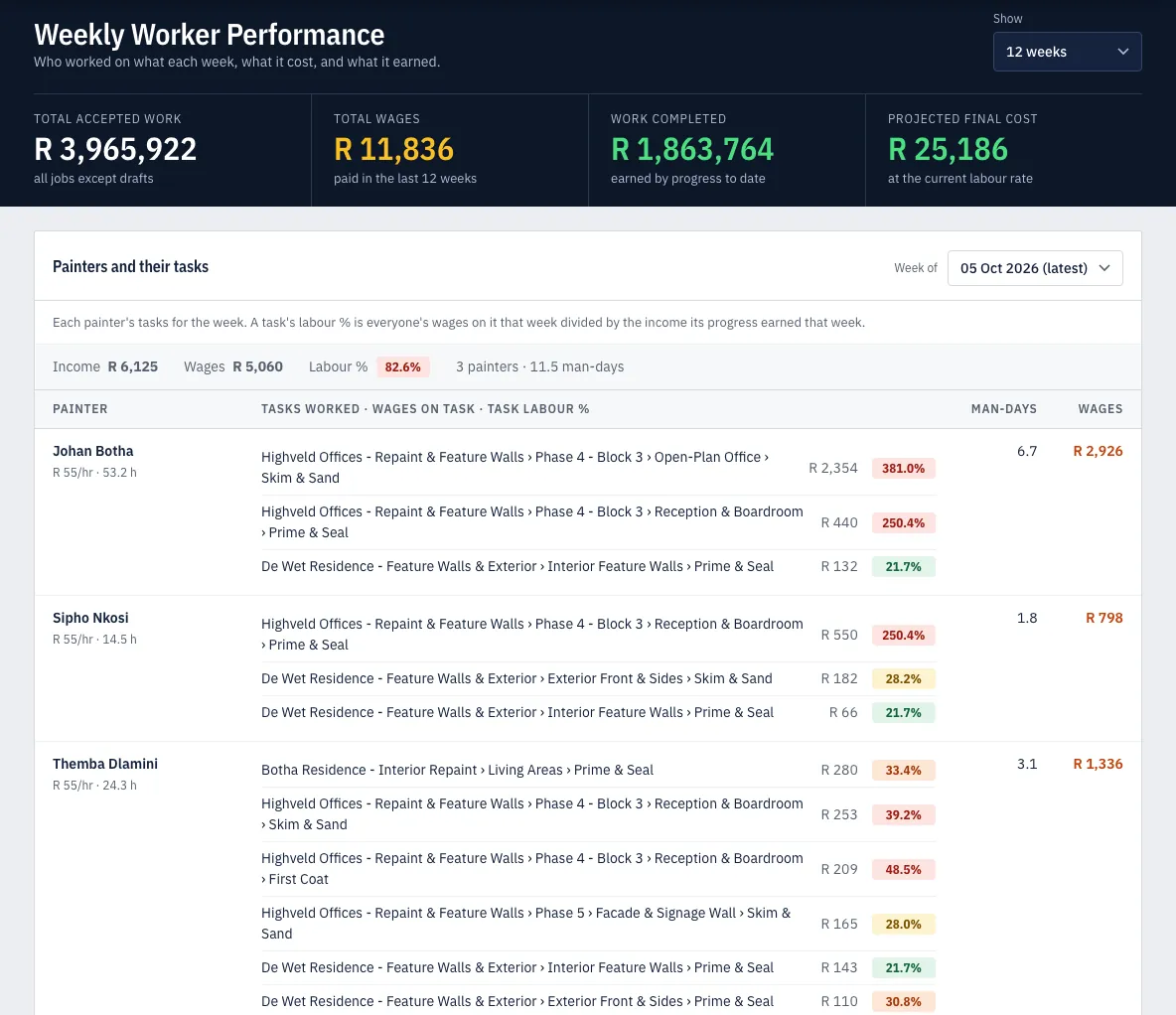Click the Painters and their tasks title
Image resolution: width=1176 pixels, height=1015 pixels.
pyautogui.click(x=130, y=266)
